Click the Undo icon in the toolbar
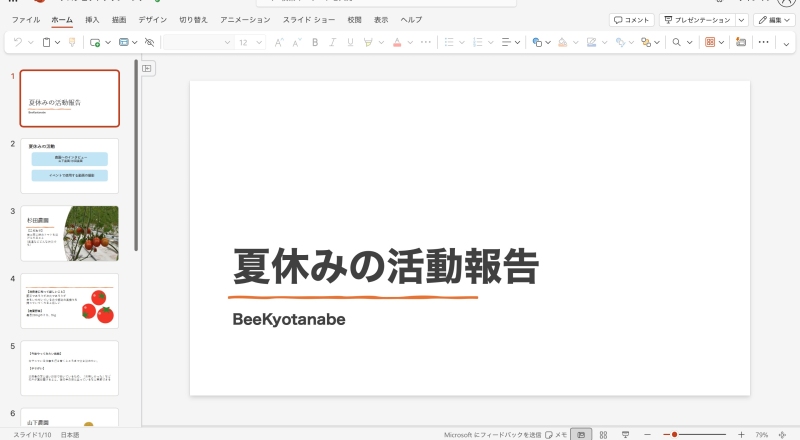This screenshot has width=800, height=440. click(19, 42)
